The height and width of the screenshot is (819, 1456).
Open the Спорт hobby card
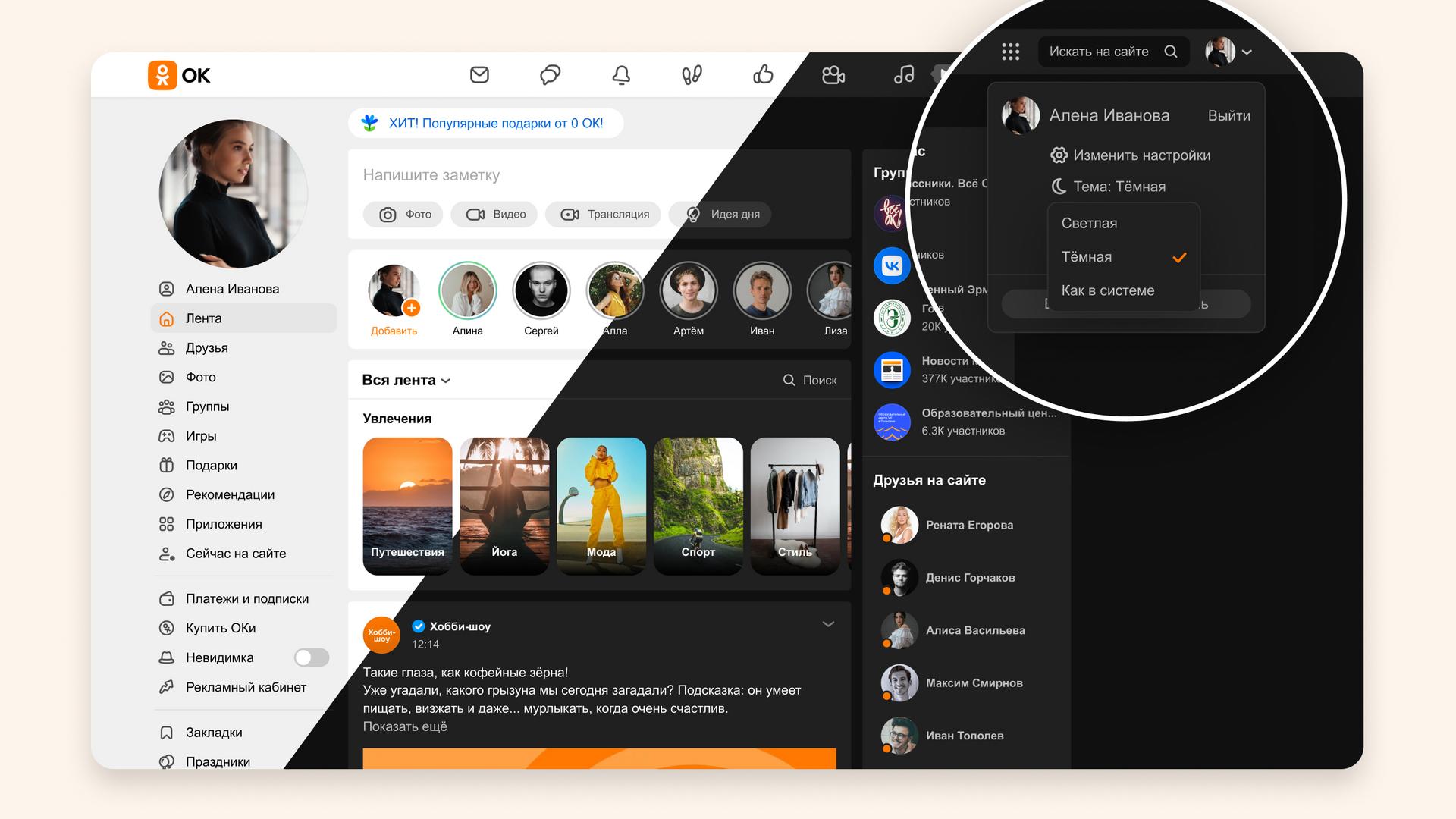click(698, 506)
